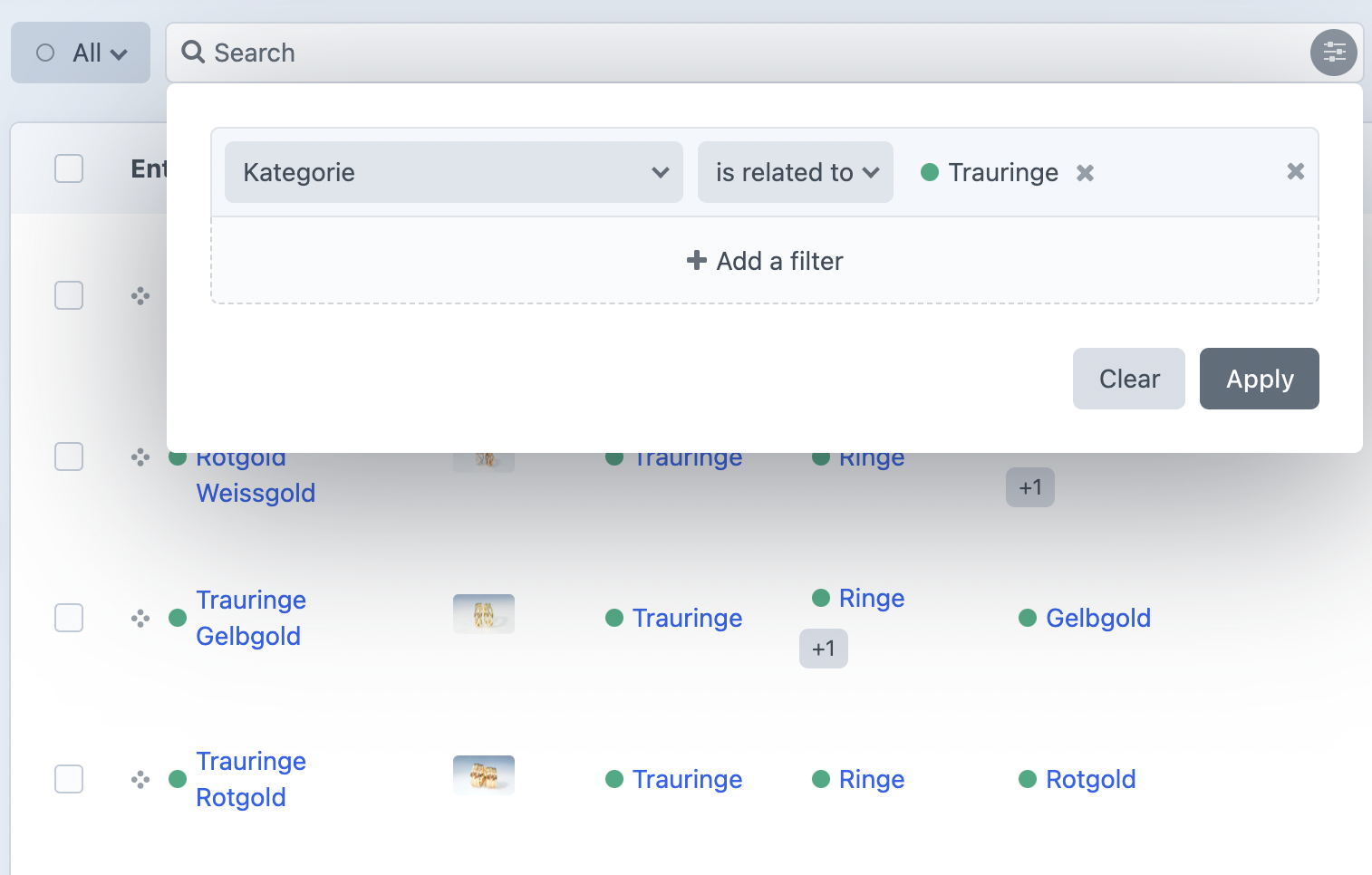Grab the drag handle next to Trauringe Rotgold
The width and height of the screenshot is (1372, 875).
[x=140, y=779]
